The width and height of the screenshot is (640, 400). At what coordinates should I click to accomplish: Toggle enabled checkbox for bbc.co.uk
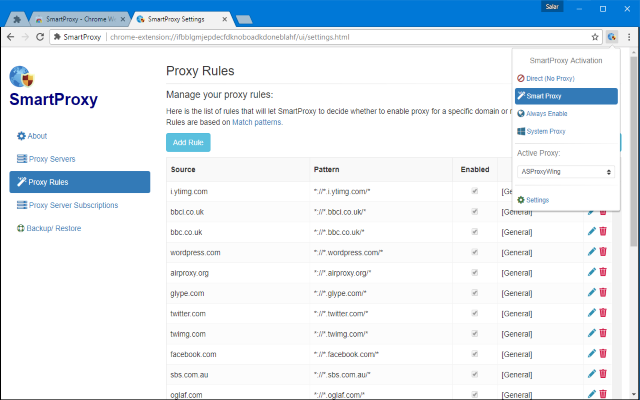475,232
